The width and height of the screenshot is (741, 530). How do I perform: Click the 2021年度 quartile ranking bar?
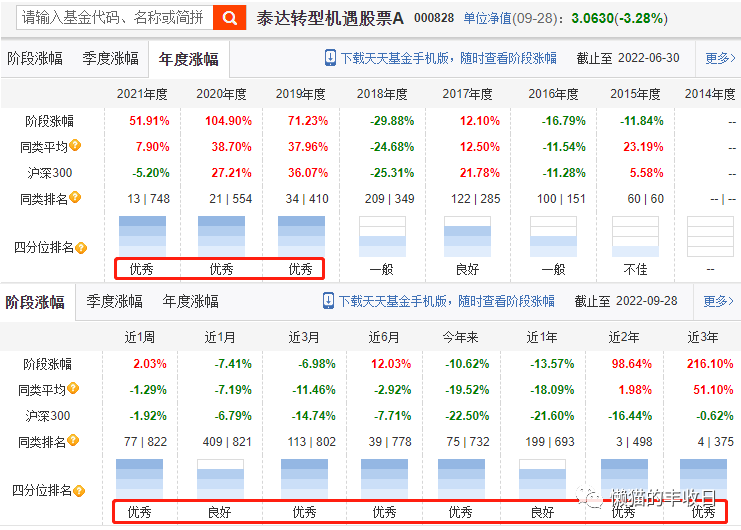click(142, 236)
